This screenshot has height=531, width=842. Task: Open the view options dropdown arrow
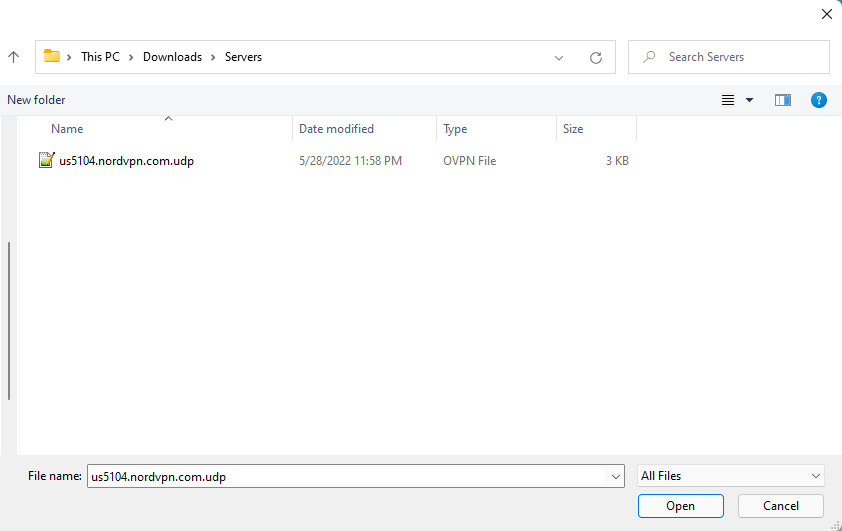749,100
